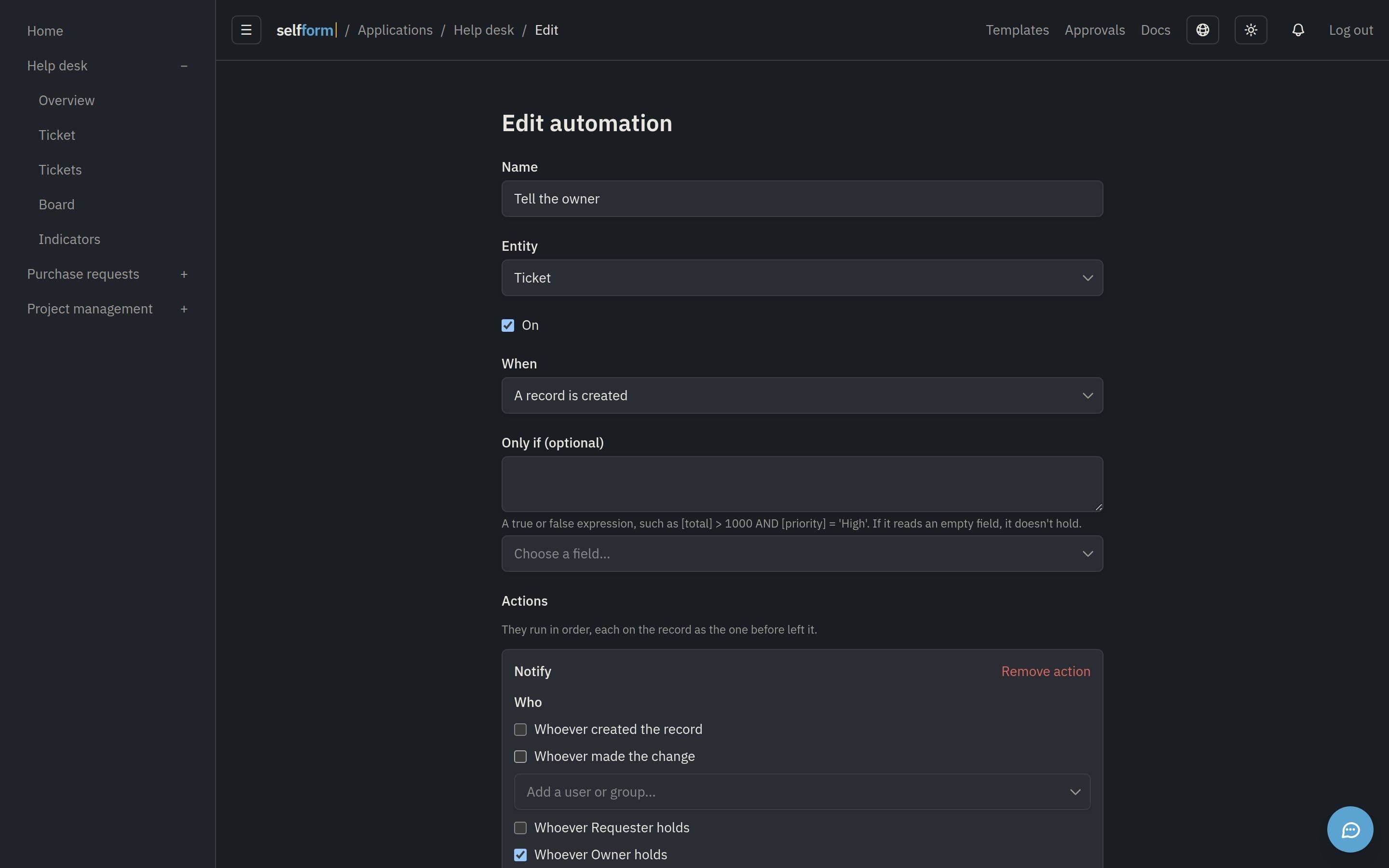The image size is (1389, 868).
Task: Open Indicators in the sidebar
Action: [69, 239]
